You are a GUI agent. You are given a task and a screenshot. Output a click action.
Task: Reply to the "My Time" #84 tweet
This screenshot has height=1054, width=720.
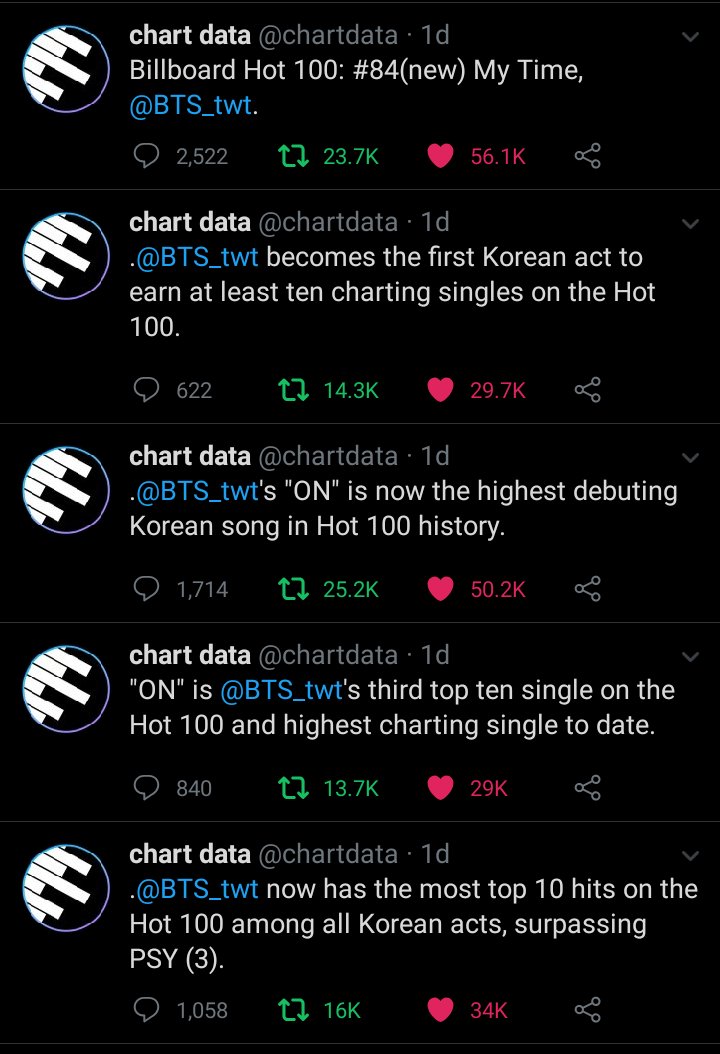(147, 156)
